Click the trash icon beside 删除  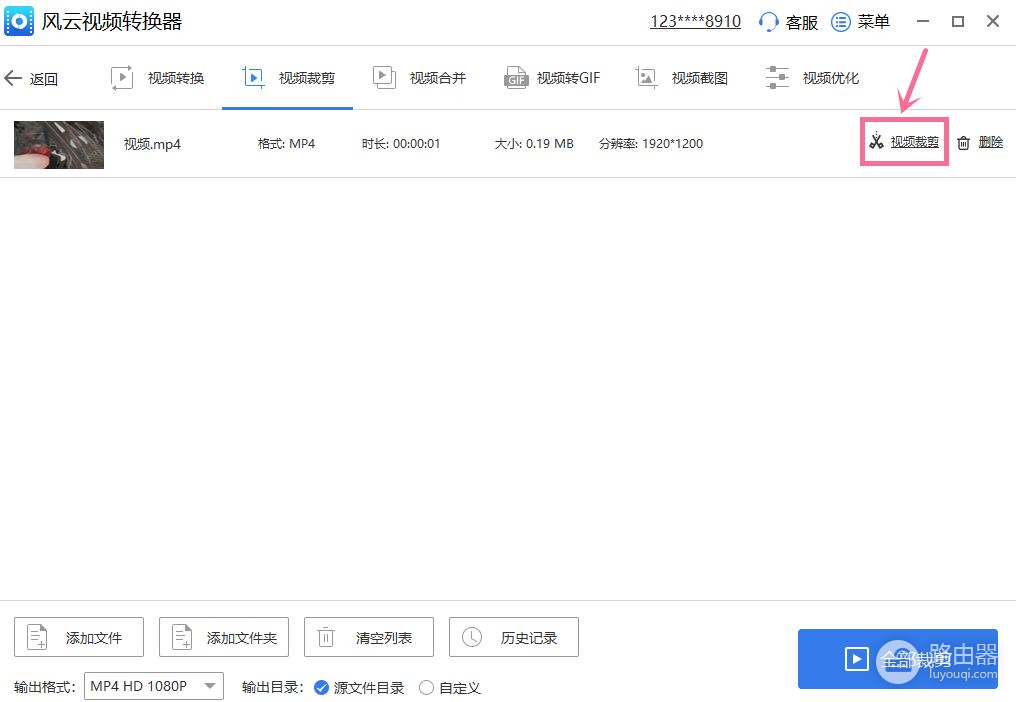[963, 143]
